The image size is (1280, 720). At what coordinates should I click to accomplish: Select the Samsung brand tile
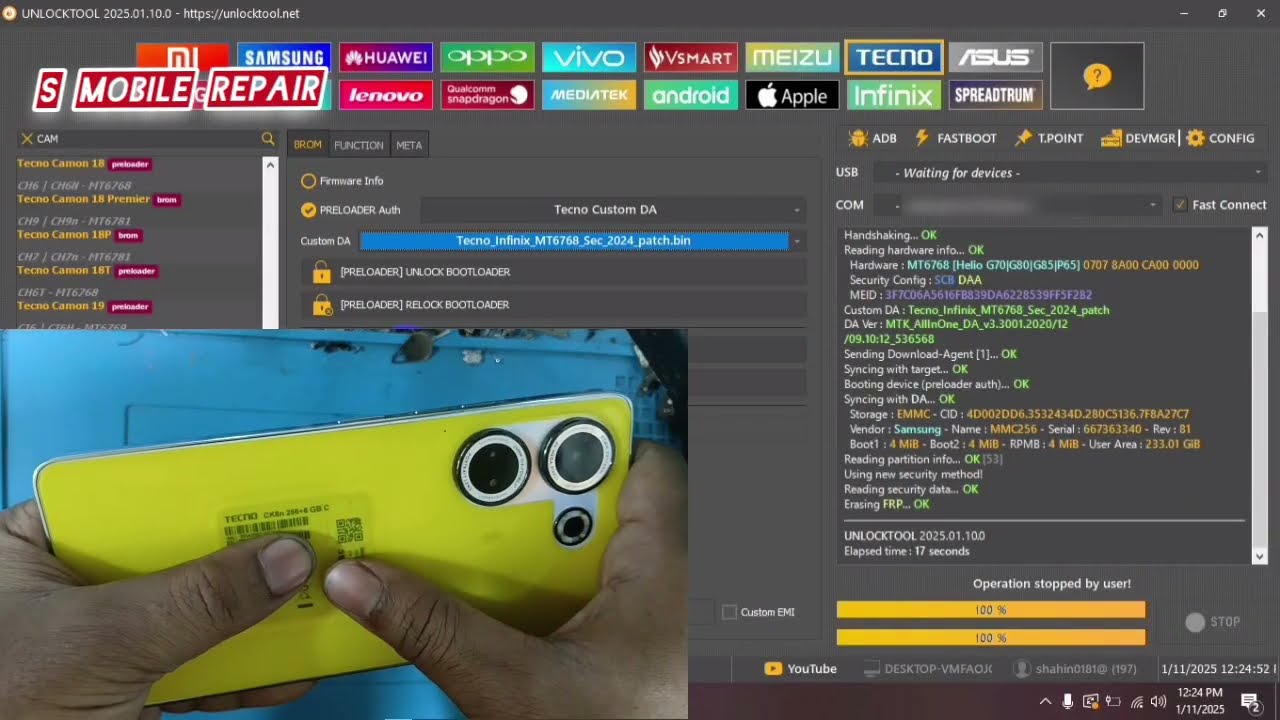284,57
